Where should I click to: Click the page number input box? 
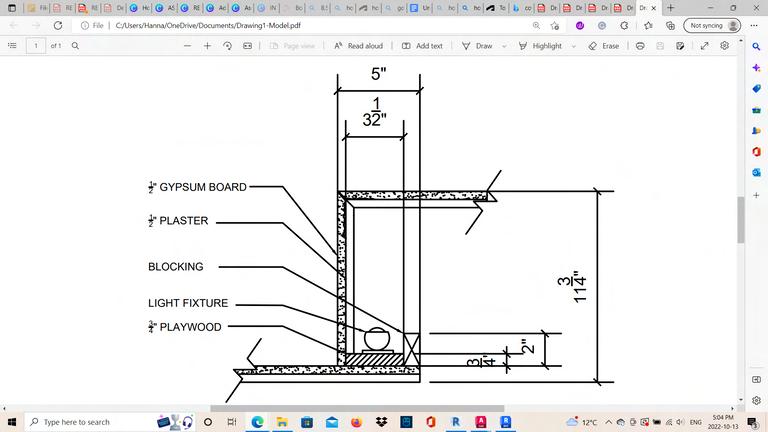coord(36,46)
